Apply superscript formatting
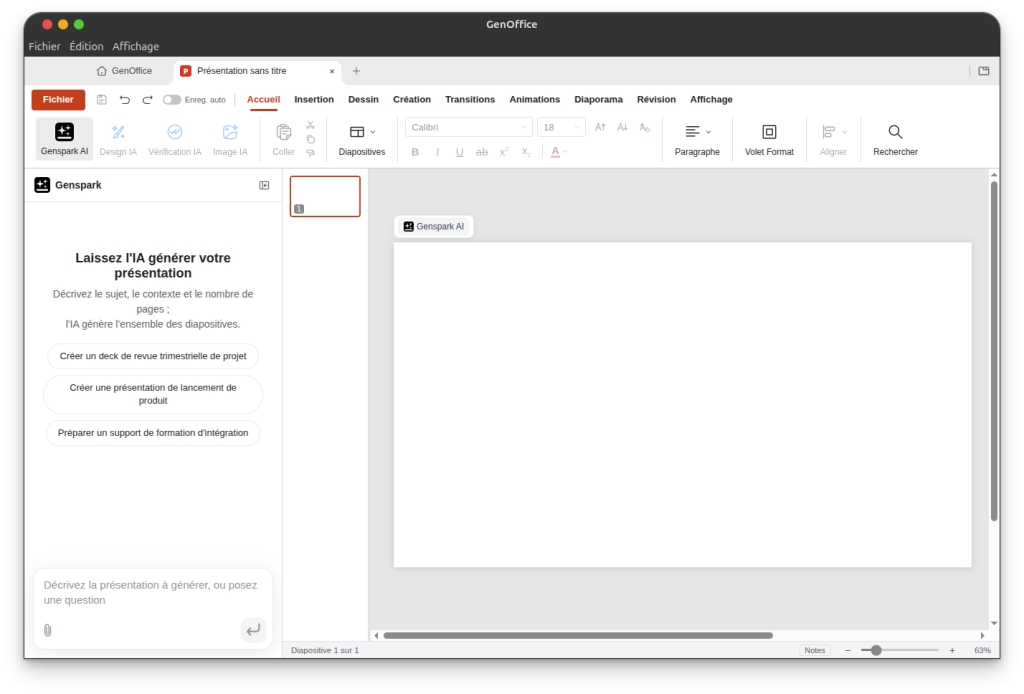 [x=504, y=152]
